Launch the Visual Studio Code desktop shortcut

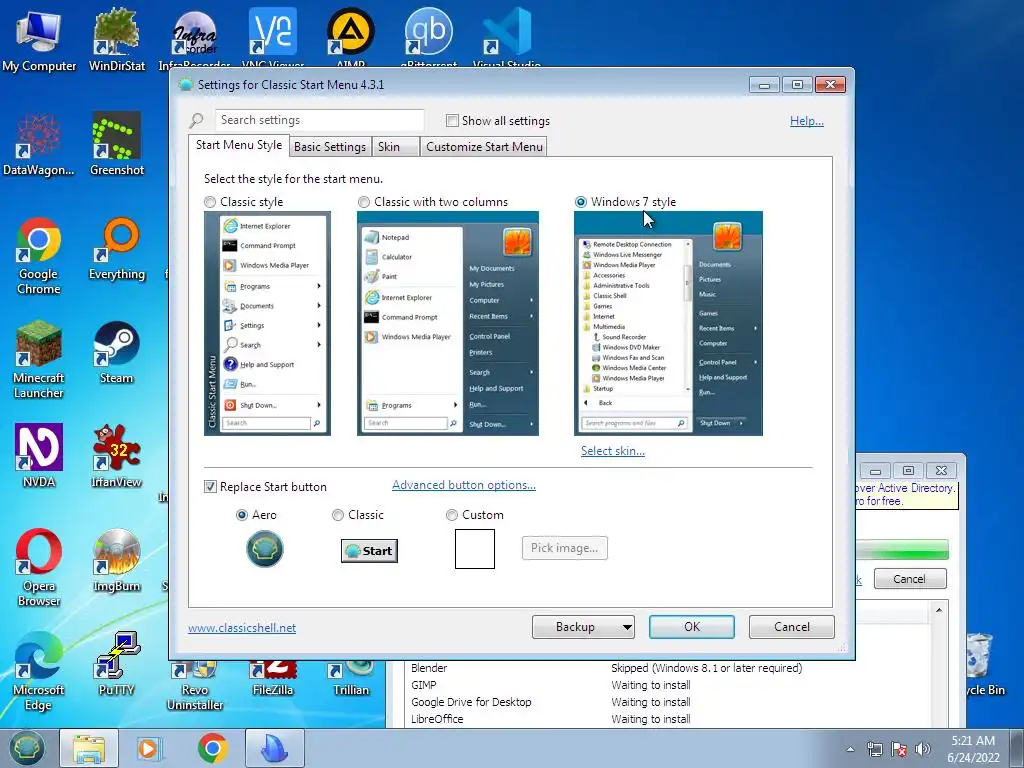pos(507,39)
